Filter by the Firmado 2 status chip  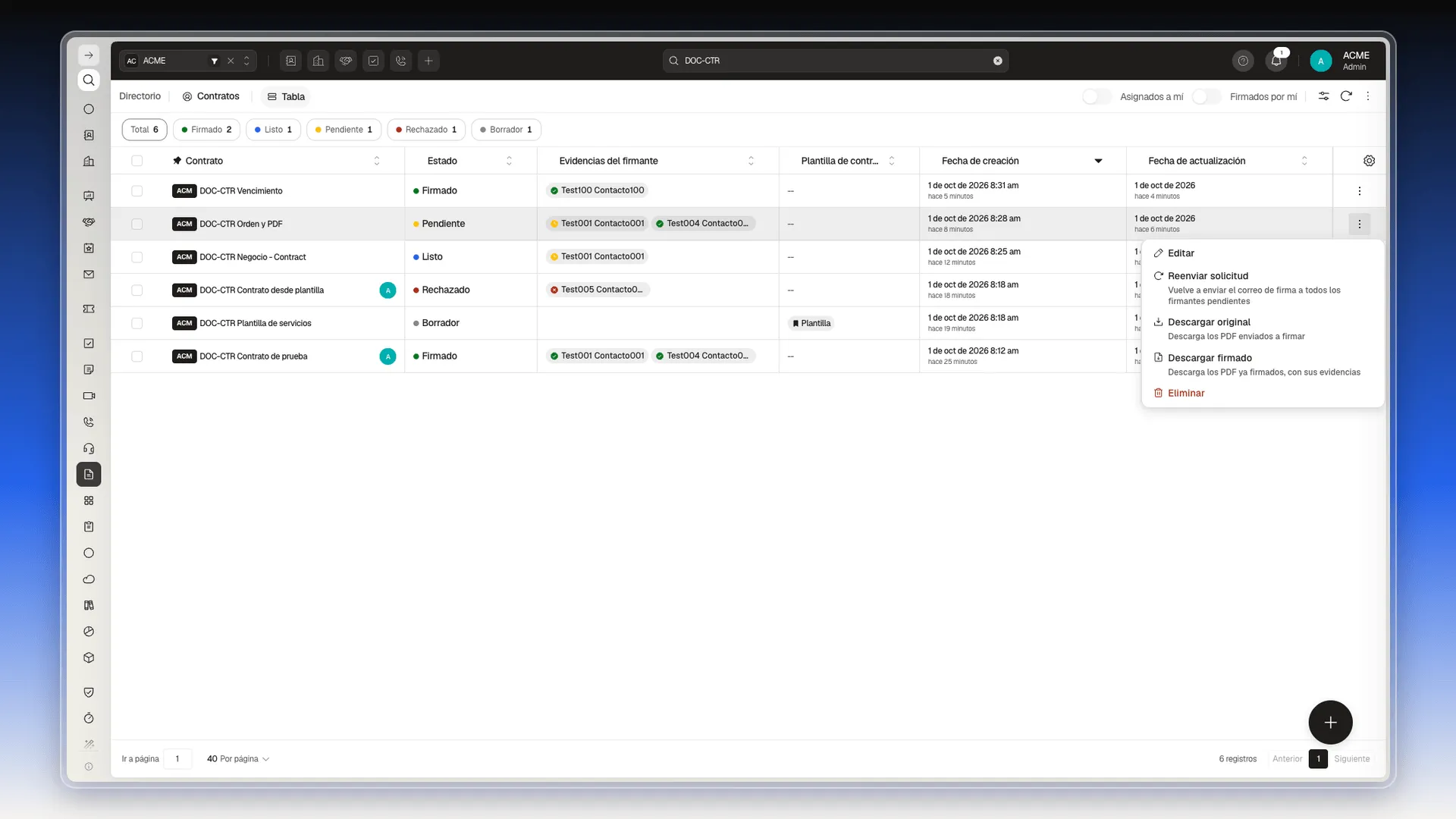tap(206, 130)
